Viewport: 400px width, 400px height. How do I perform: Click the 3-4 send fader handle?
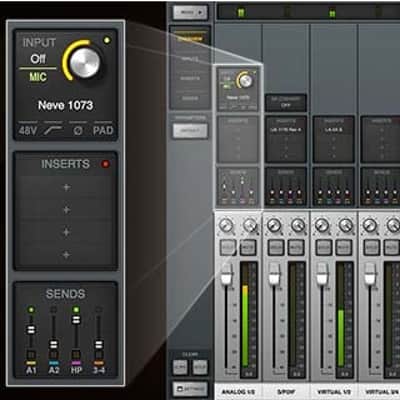[x=99, y=344]
